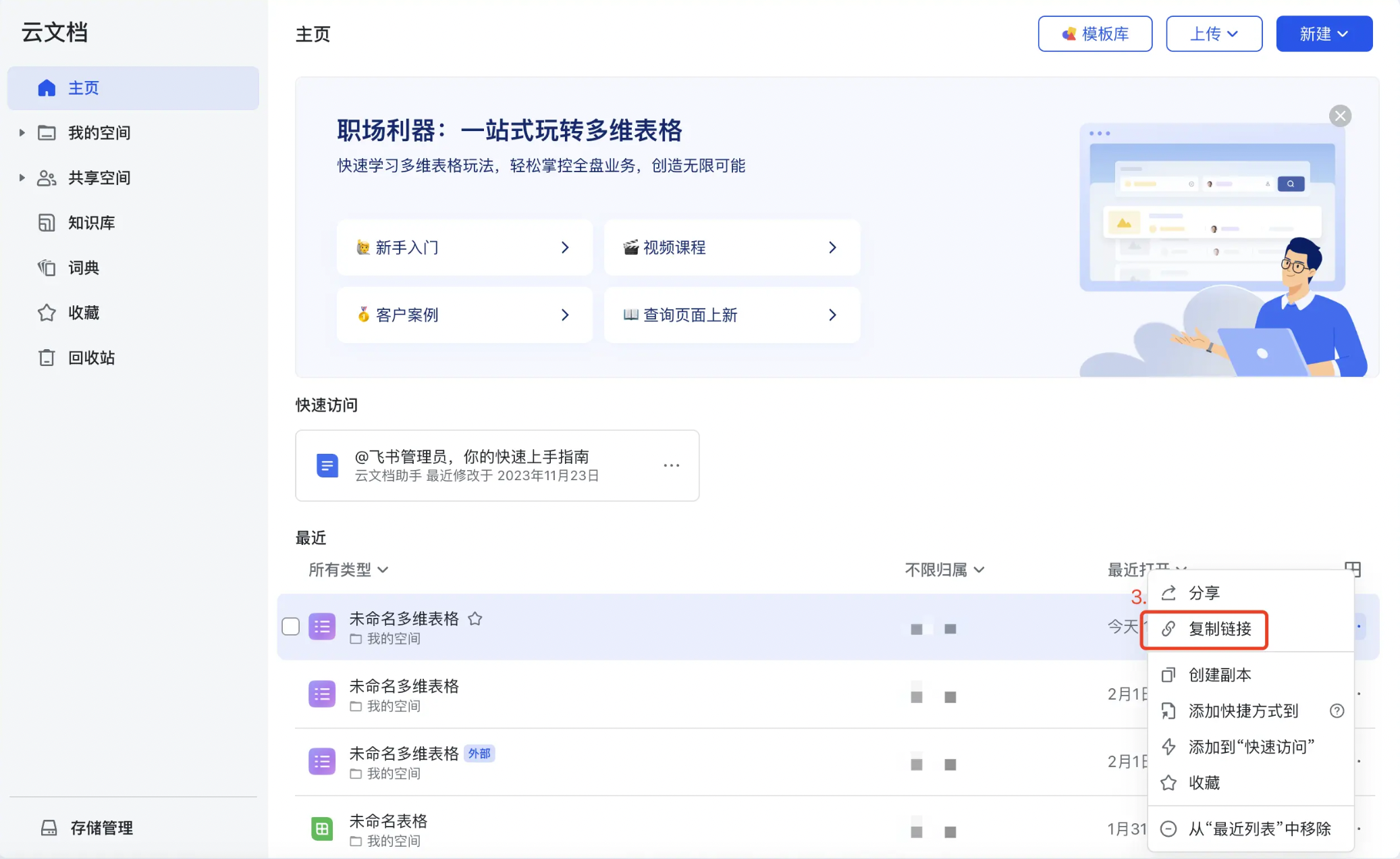Open the 主页 home item in sidebar
Screen dimensions: 1400x859
(x=133, y=88)
